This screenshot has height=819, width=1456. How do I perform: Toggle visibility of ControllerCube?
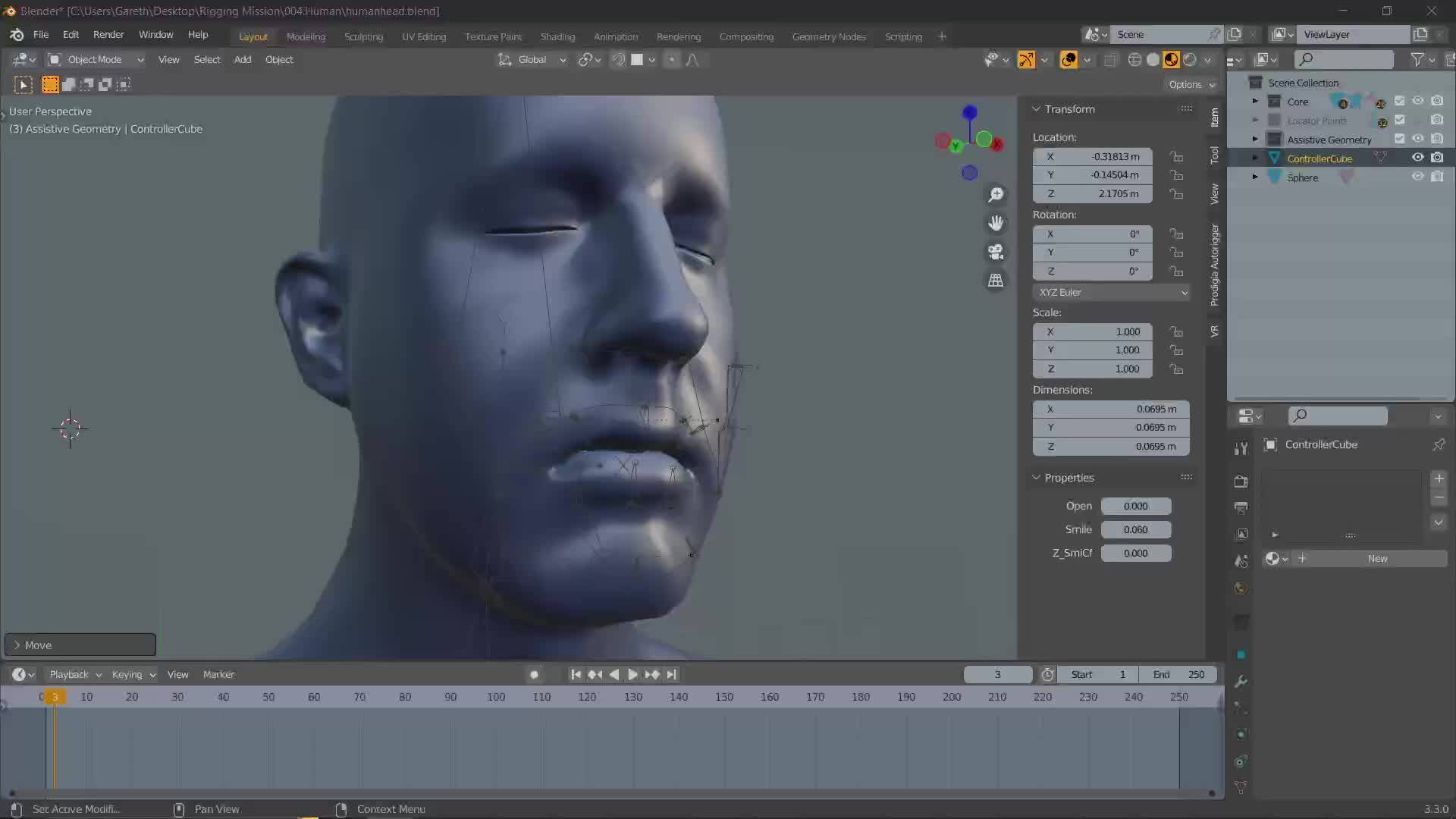pyautogui.click(x=1418, y=158)
